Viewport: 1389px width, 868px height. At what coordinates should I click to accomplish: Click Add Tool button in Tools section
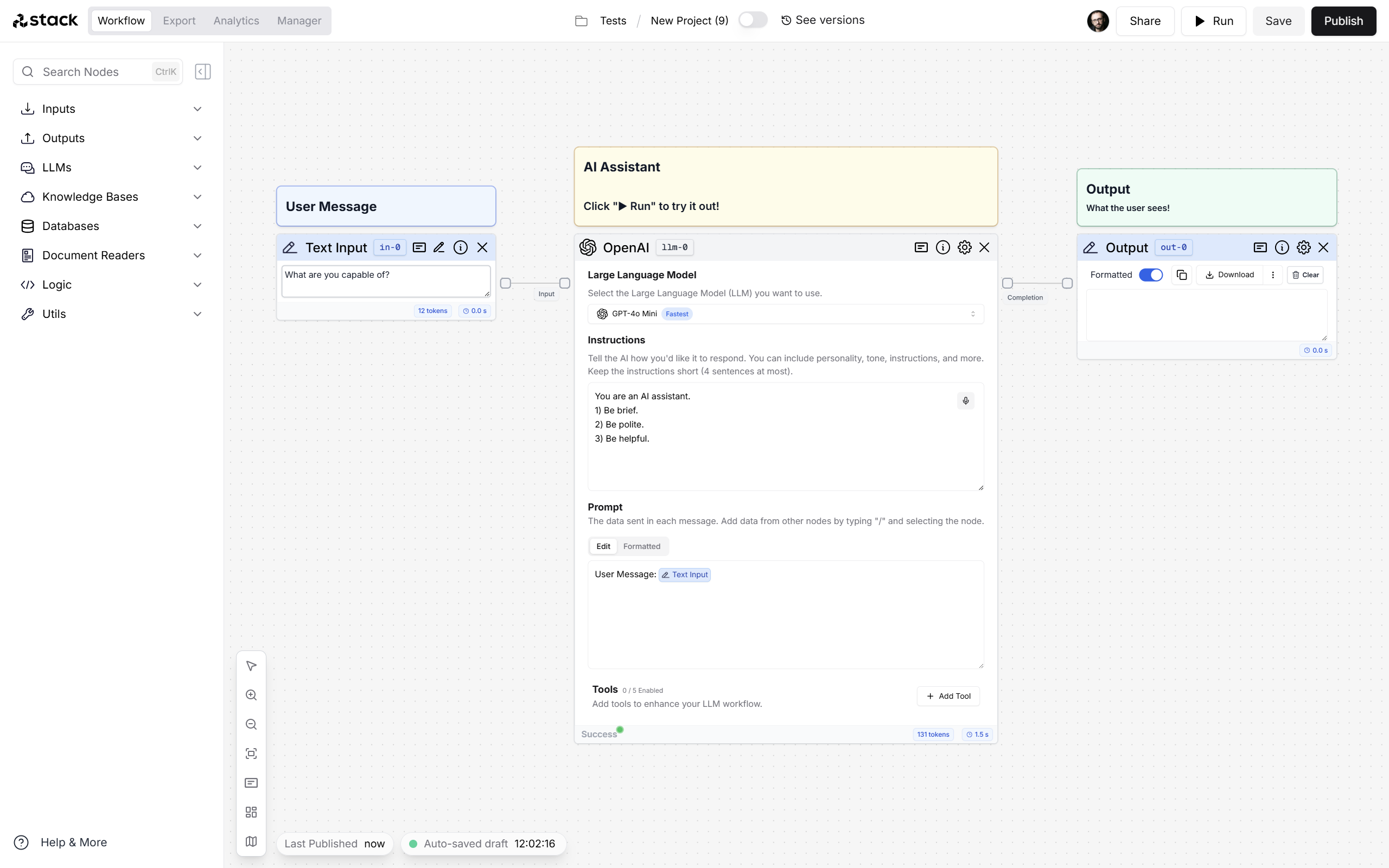948,696
